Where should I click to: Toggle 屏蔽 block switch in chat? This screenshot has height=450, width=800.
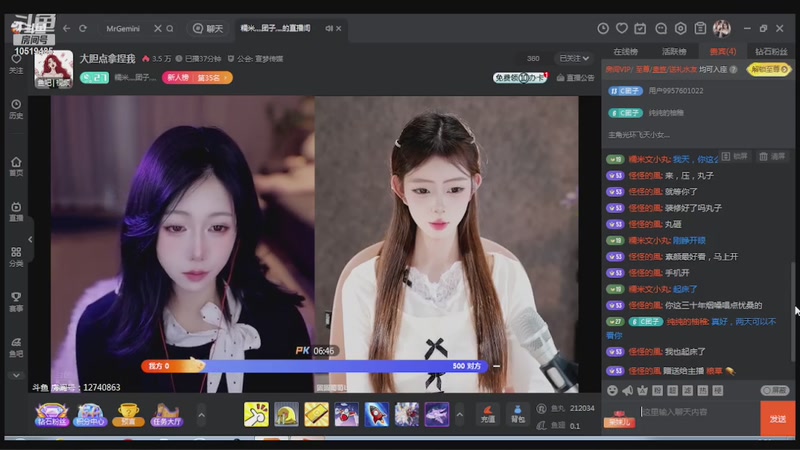point(774,390)
